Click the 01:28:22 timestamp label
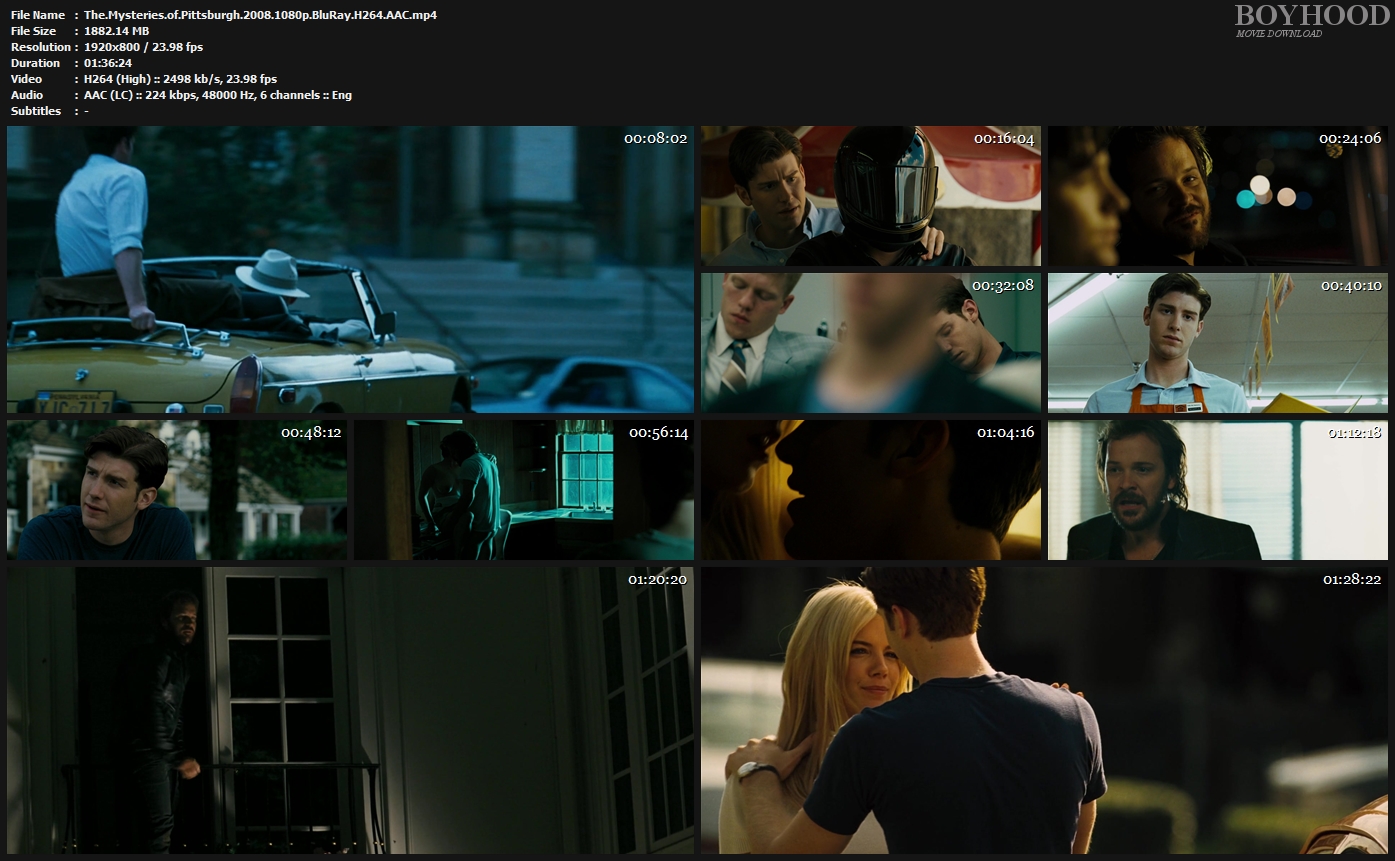 pos(1352,580)
